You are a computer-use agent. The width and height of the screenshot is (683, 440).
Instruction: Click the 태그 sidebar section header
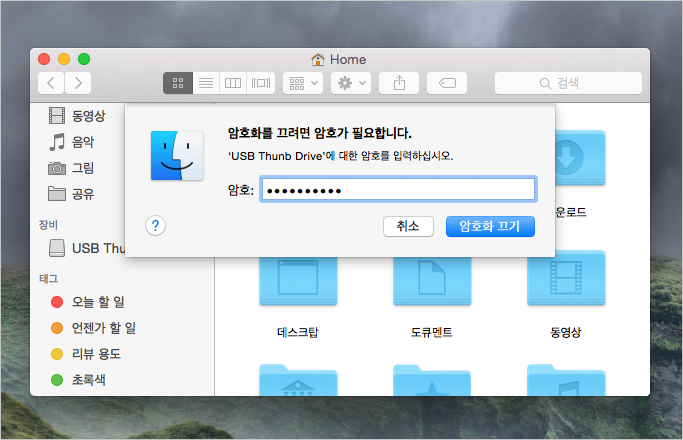pos(48,279)
